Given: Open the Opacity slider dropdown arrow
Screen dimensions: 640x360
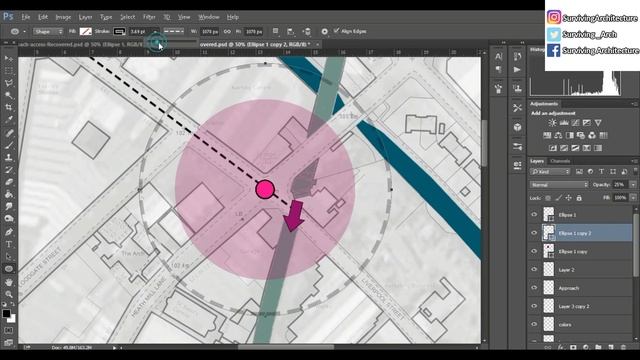Looking at the screenshot, I should 633,185.
